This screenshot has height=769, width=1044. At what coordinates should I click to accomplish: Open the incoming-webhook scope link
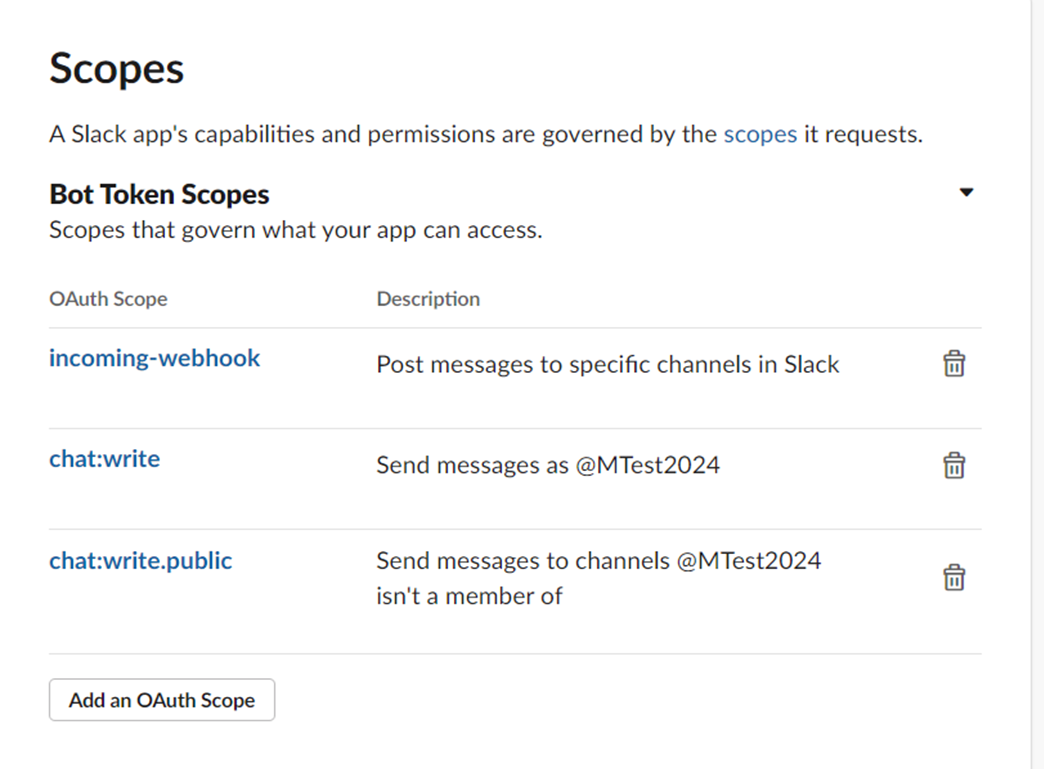(154, 358)
